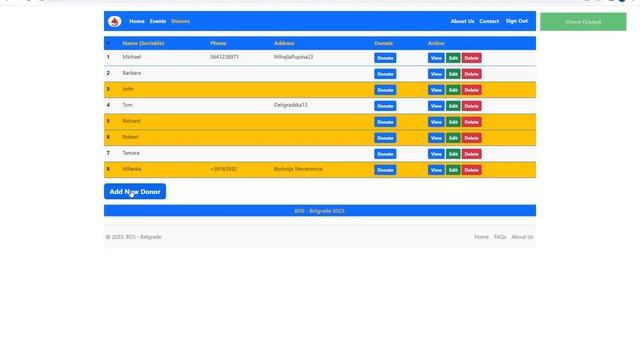Open the footer About Us link
This screenshot has height=360, width=640.
pos(522,237)
